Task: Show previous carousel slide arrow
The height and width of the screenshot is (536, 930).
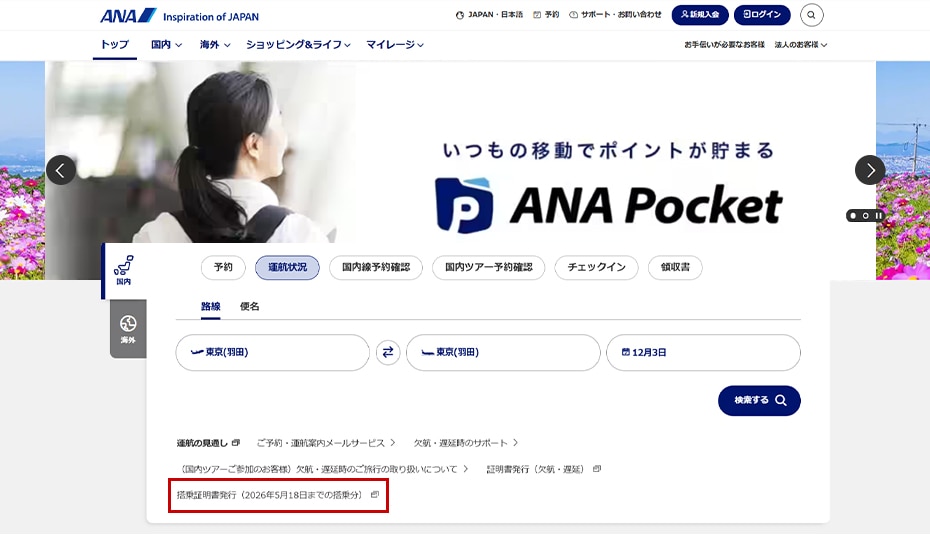Action: point(61,170)
